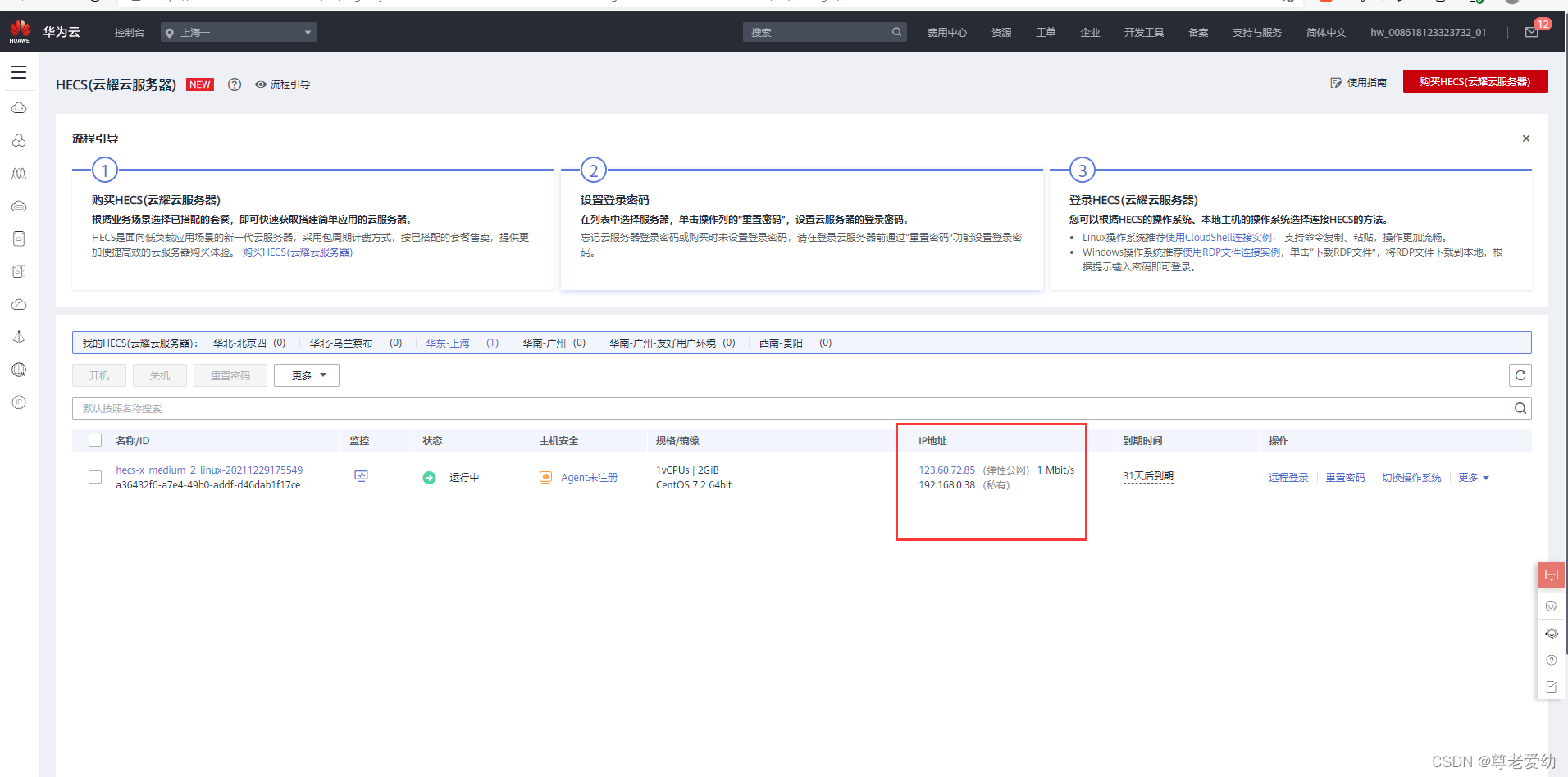The width and height of the screenshot is (1568, 777).
Task: Toggle the 流程引导 eye button
Action: click(282, 84)
